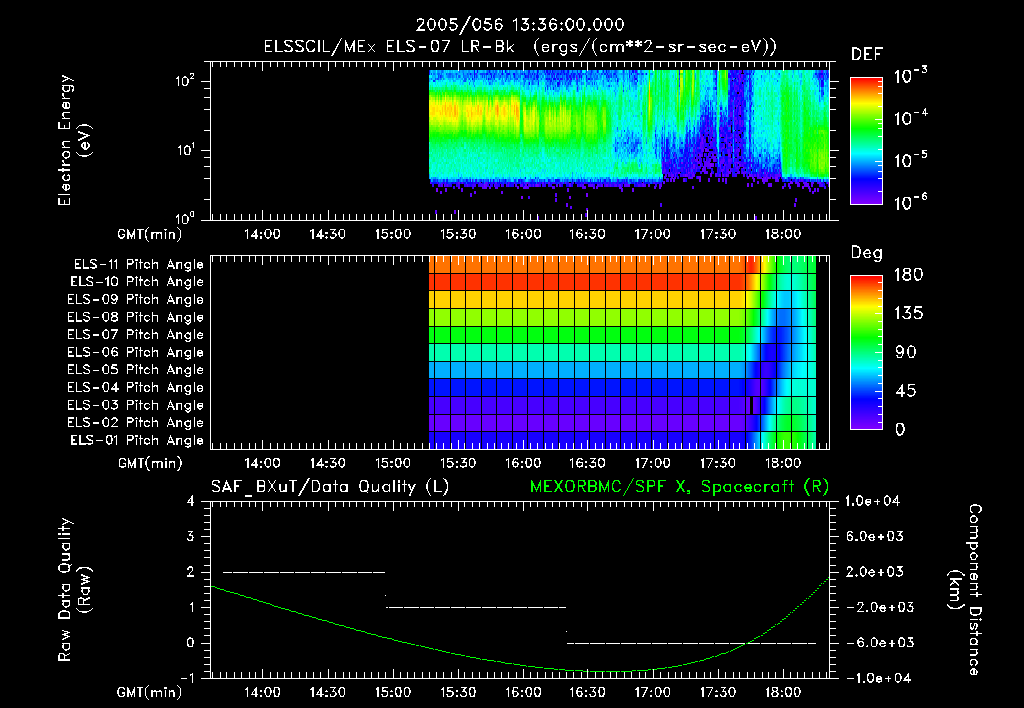Select the ELS-02 Pitch Angle row label

click(x=135, y=423)
